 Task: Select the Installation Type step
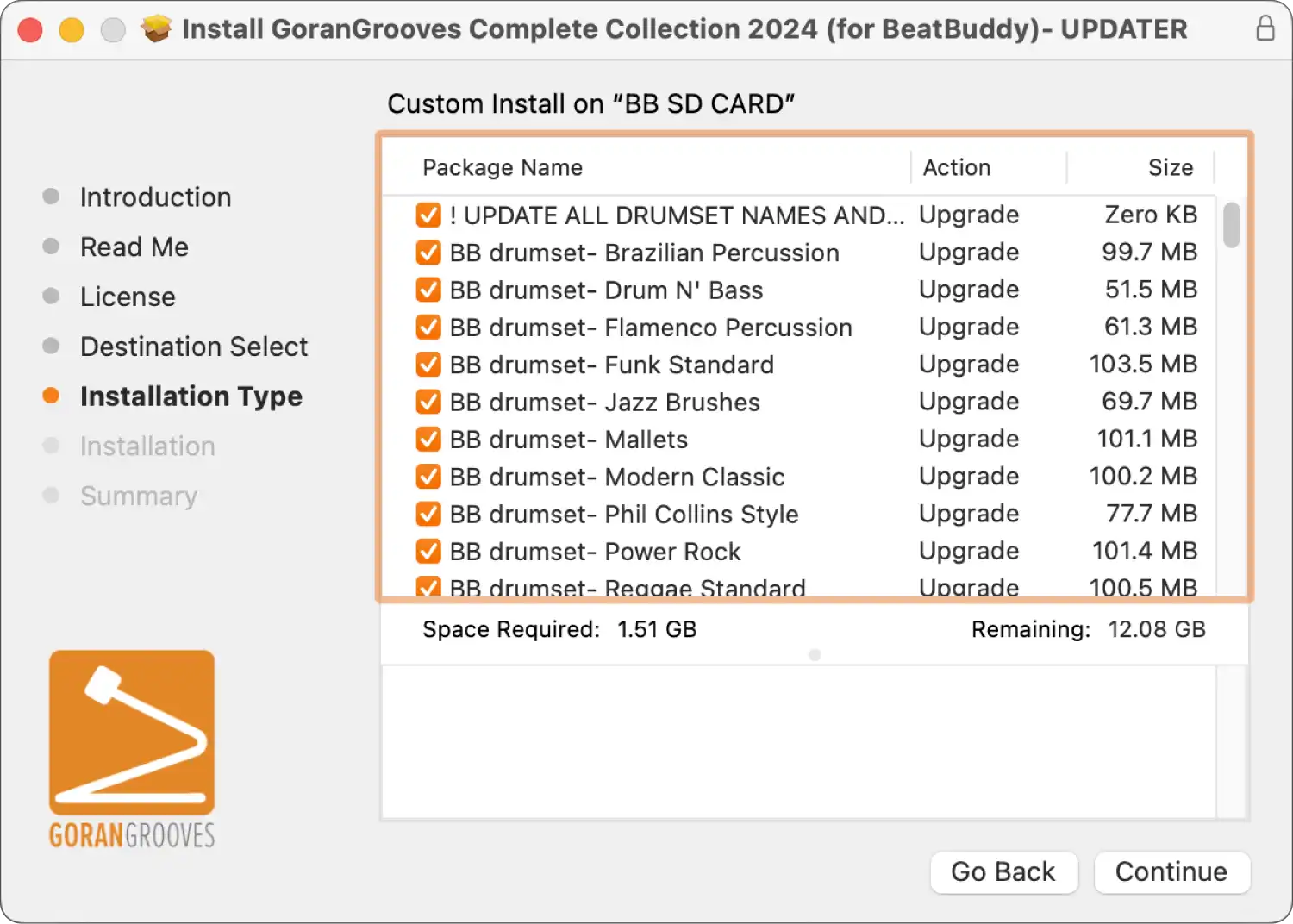click(191, 396)
